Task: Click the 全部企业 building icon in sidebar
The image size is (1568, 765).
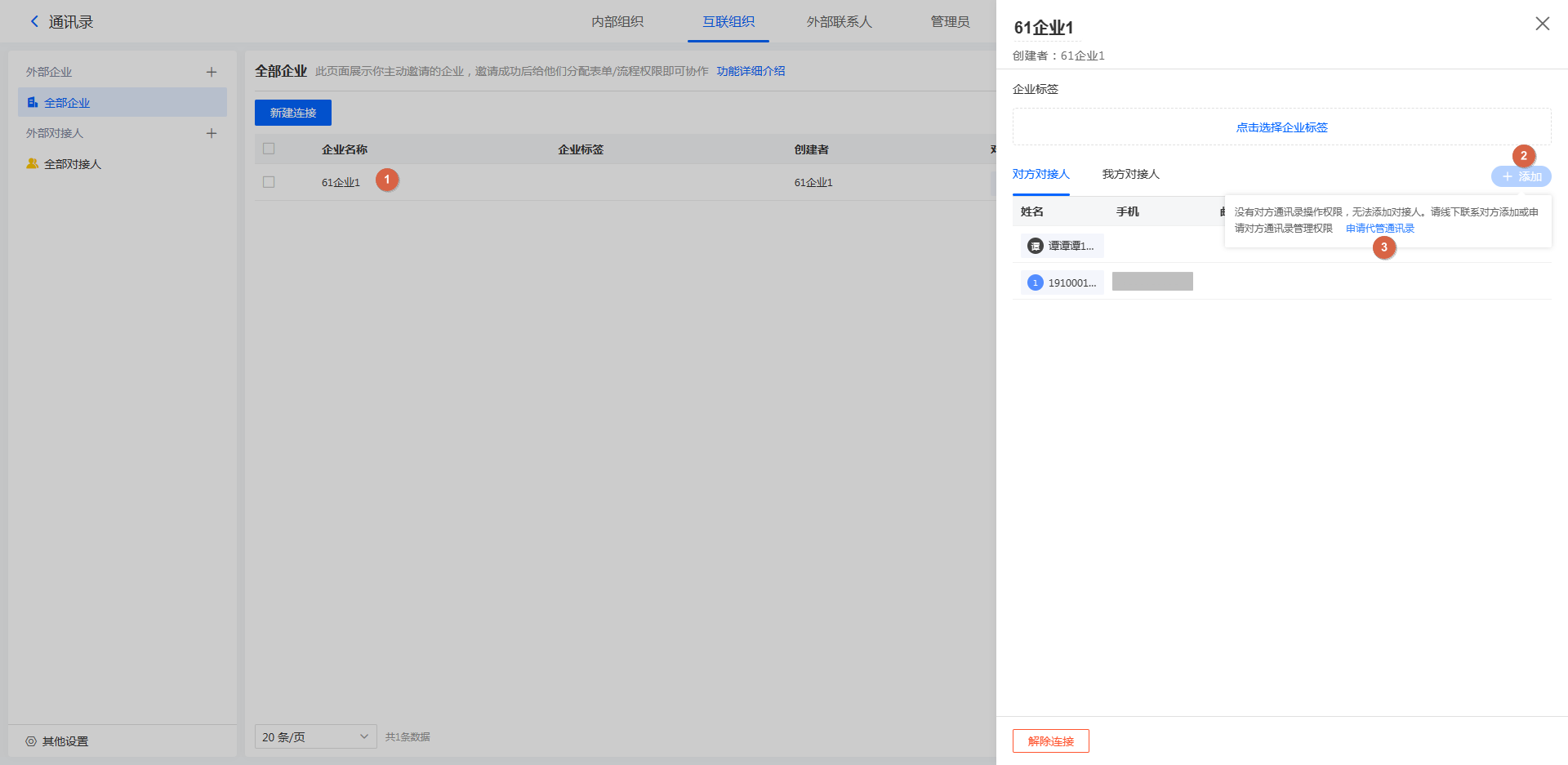Action: pos(33,103)
